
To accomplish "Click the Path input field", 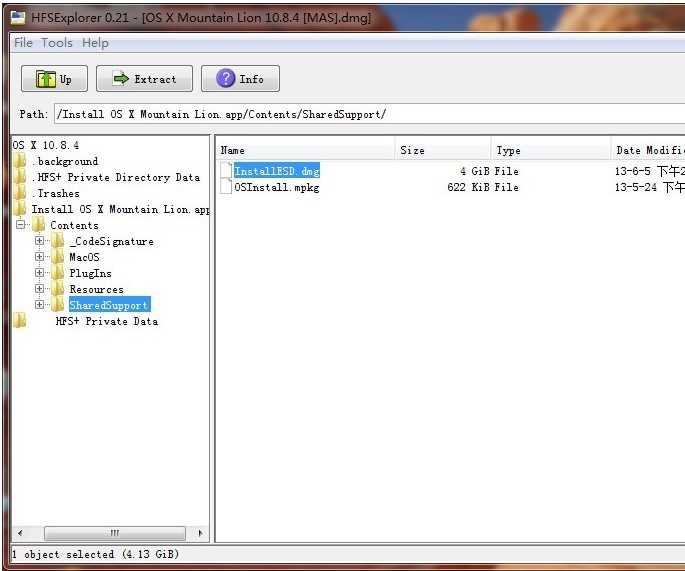I will click(369, 114).
